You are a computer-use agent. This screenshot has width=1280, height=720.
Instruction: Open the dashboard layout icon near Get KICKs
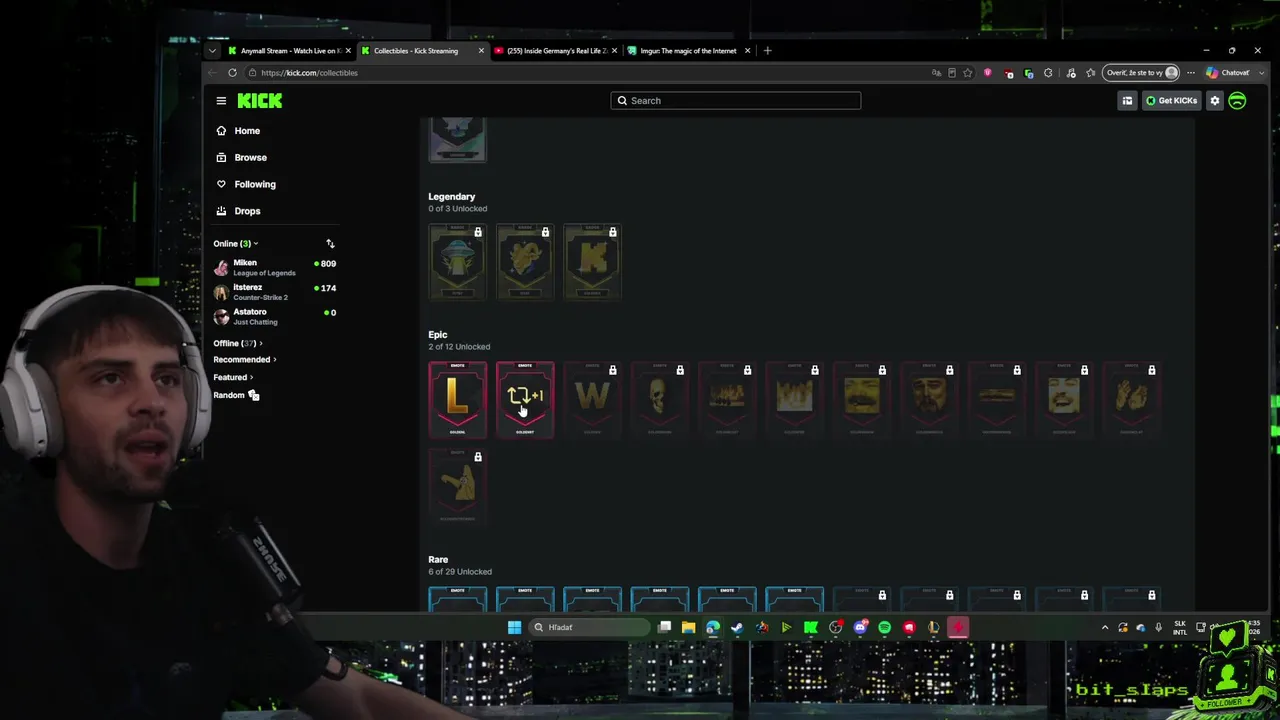point(1127,100)
